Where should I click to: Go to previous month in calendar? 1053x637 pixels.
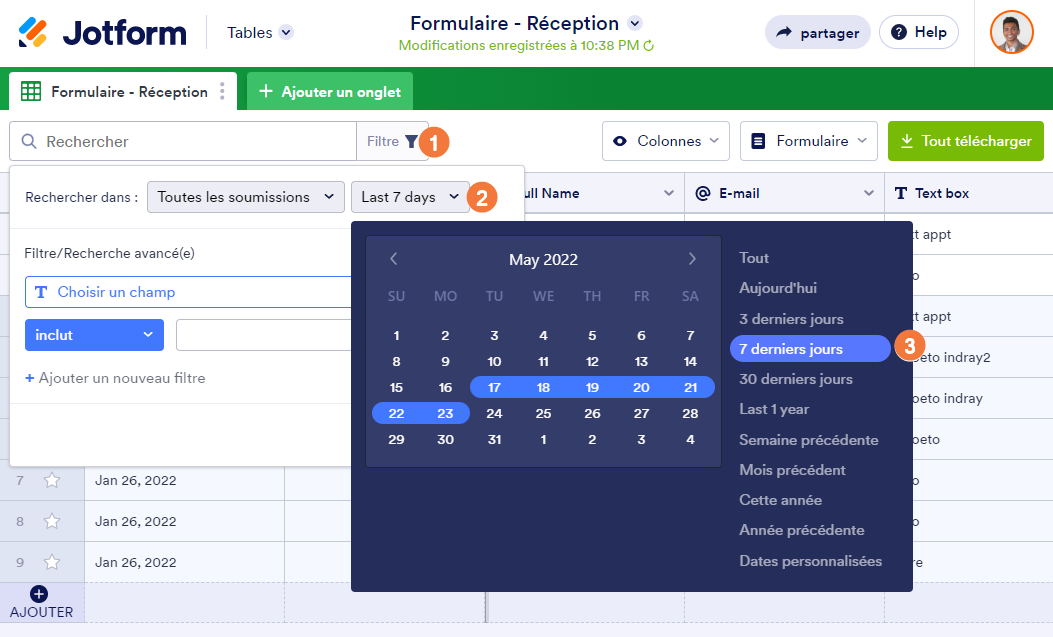pos(394,259)
